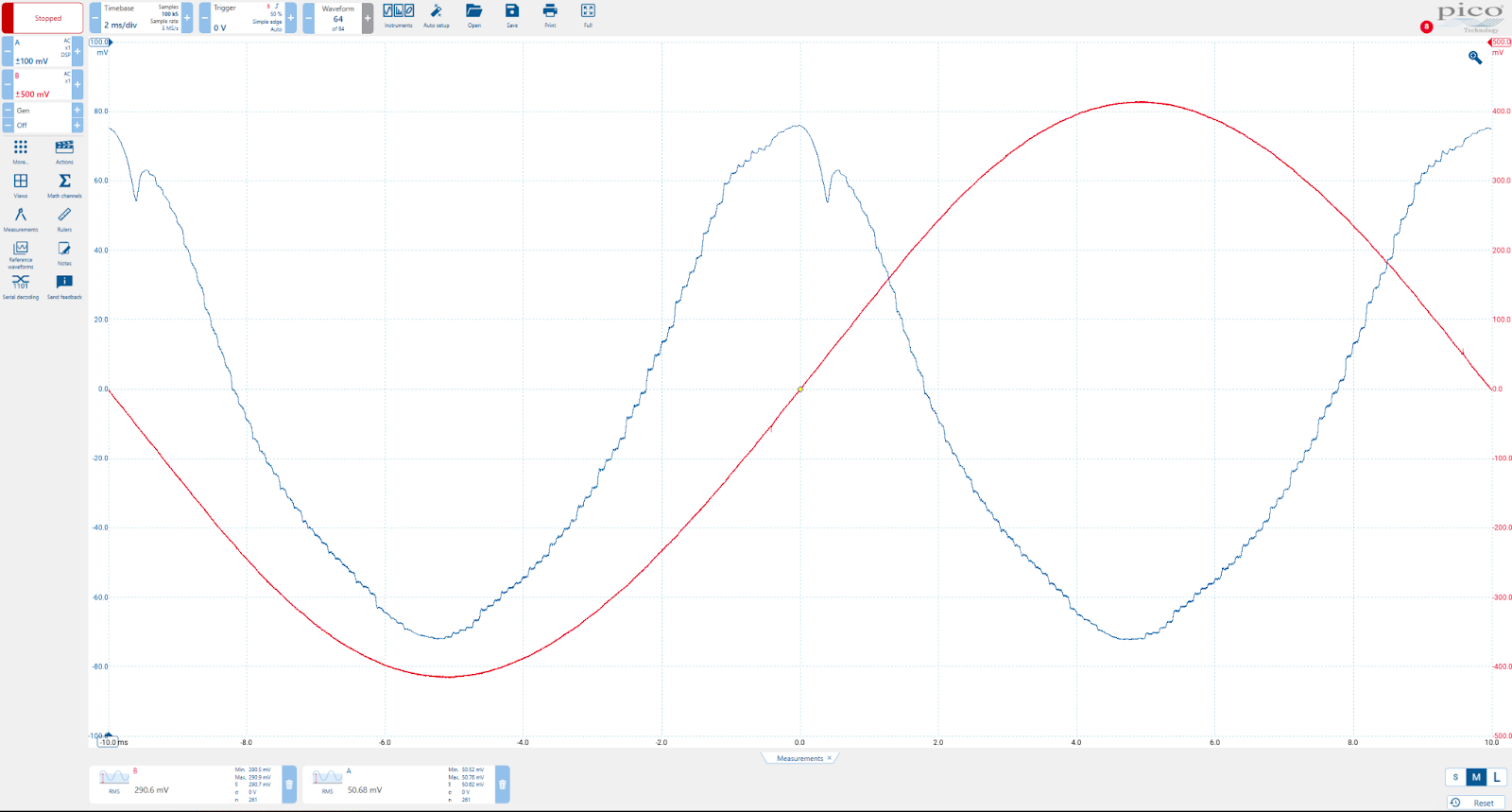This screenshot has width=1512, height=812.
Task: Go to next waveform buffer
Action: (368, 18)
